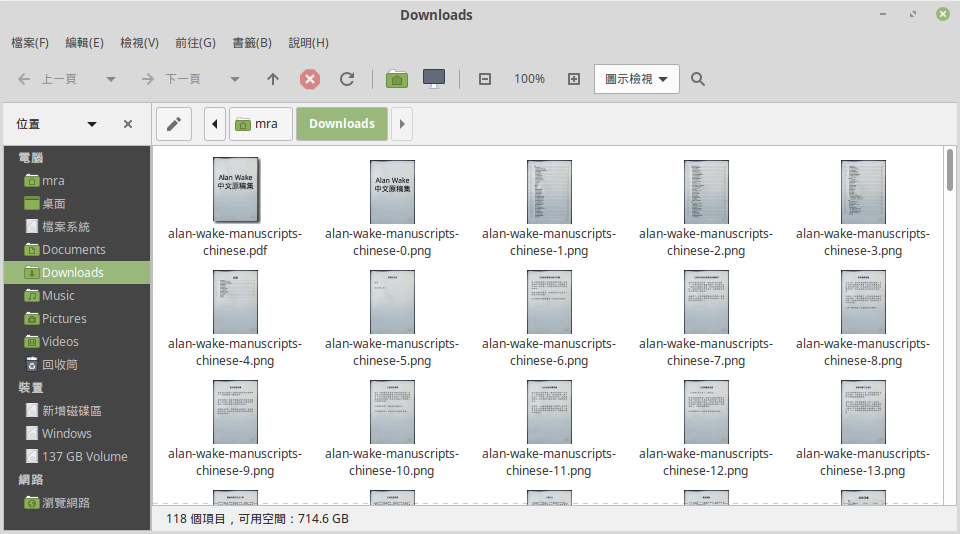
Task: Select the alan-wake-manuscripts-chinese-2.png thumbnail
Action: (x=706, y=192)
